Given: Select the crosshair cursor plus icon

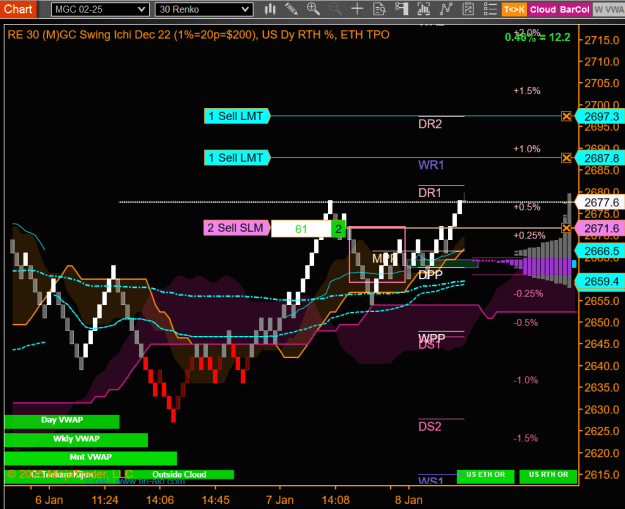Looking at the screenshot, I should click(357, 9).
